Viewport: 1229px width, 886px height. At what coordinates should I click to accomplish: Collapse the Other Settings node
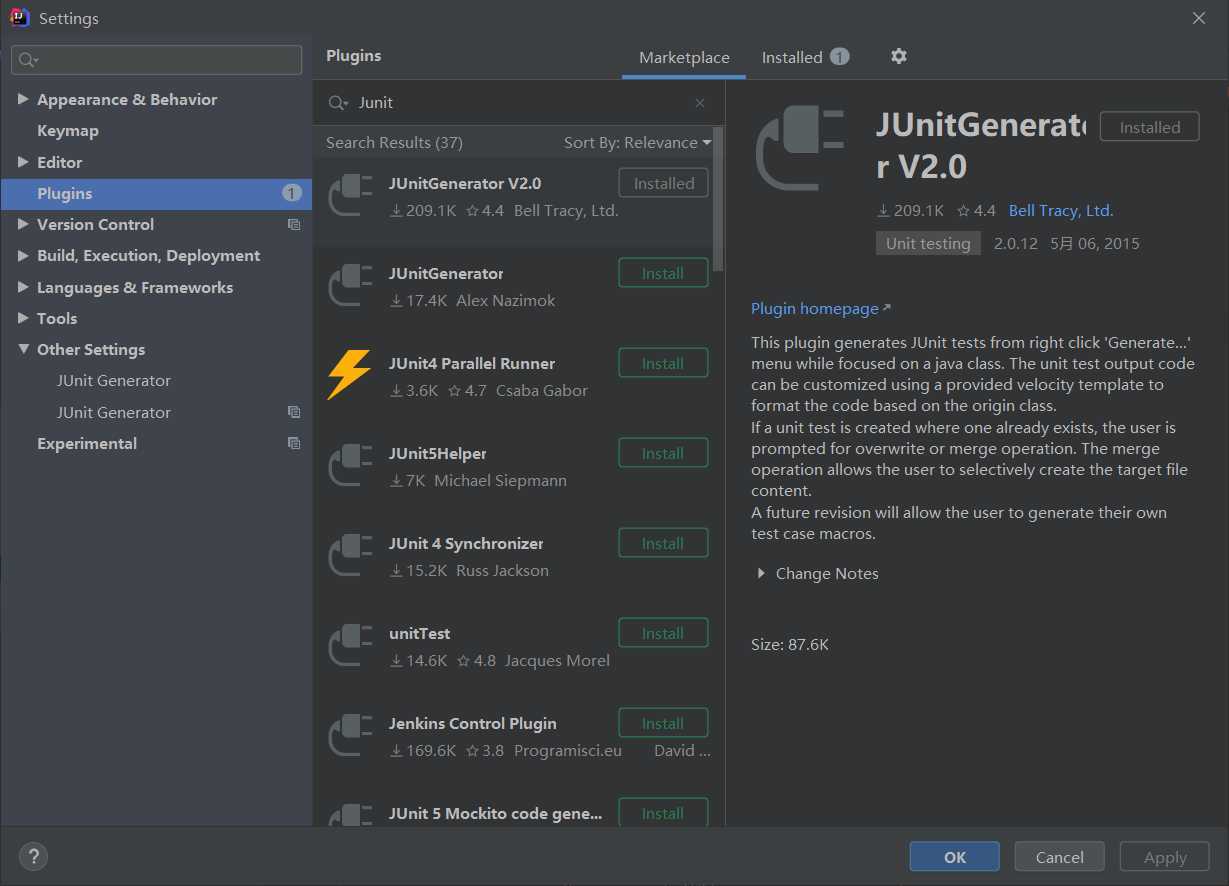click(23, 350)
